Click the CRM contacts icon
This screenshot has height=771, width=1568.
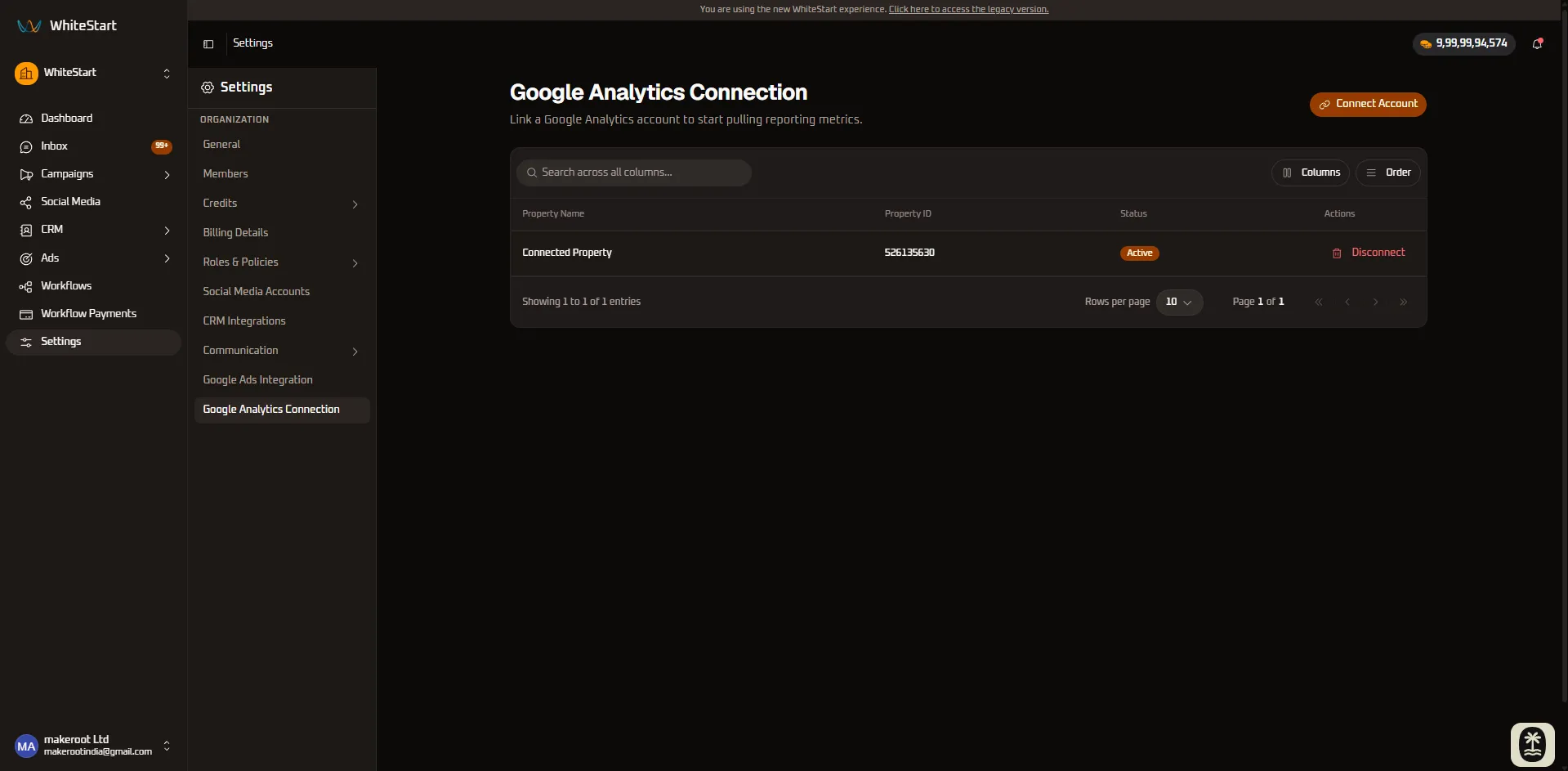pyautogui.click(x=26, y=231)
